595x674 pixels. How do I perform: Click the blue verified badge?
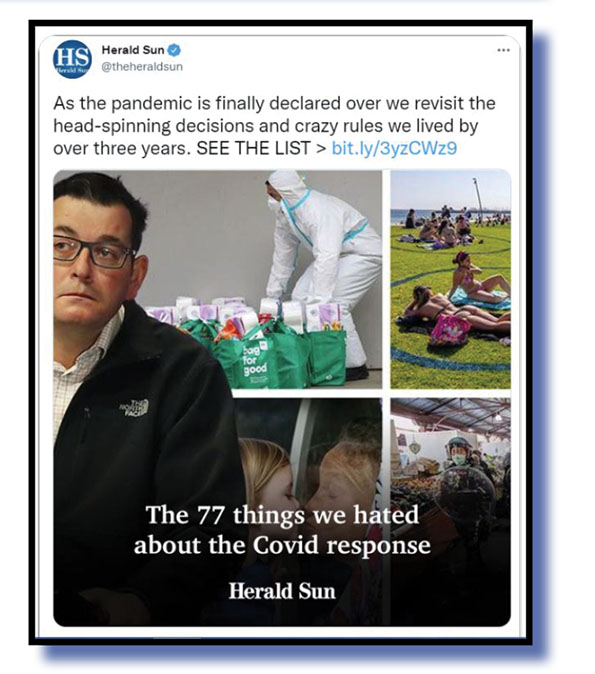point(174,50)
